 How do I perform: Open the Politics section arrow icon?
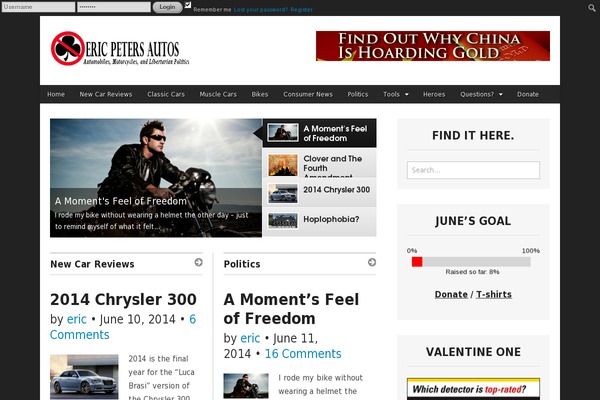(372, 262)
